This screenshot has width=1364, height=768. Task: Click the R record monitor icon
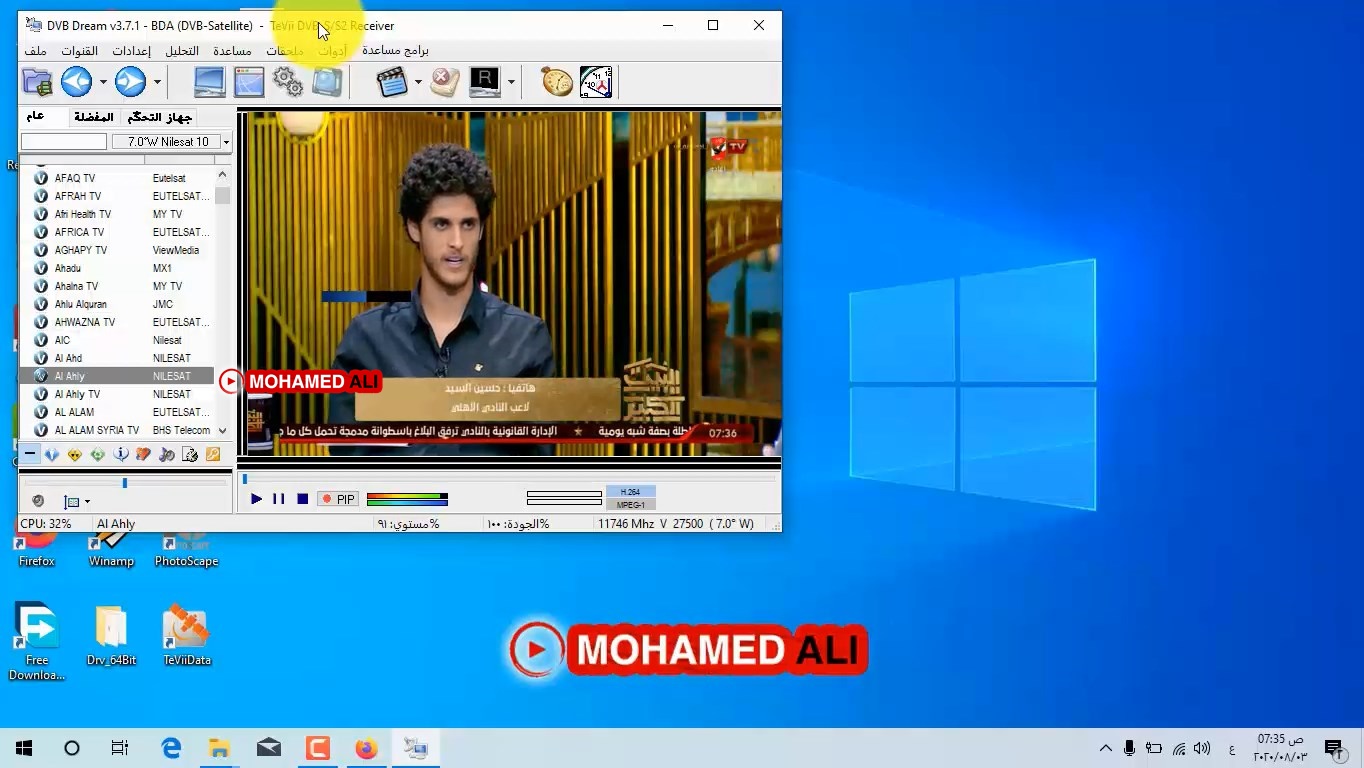pos(484,82)
